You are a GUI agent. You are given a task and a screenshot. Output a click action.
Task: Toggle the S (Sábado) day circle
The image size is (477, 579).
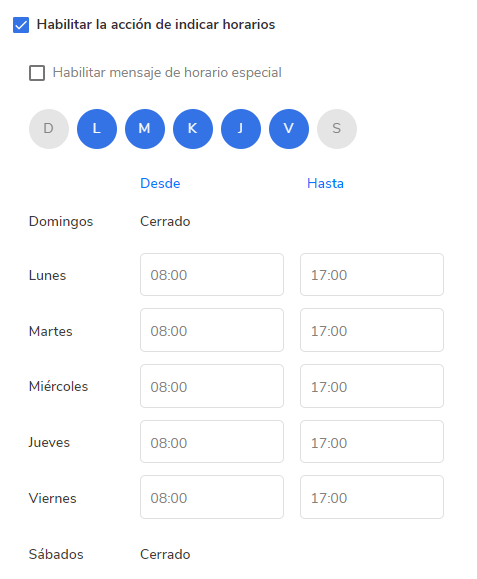(x=337, y=129)
